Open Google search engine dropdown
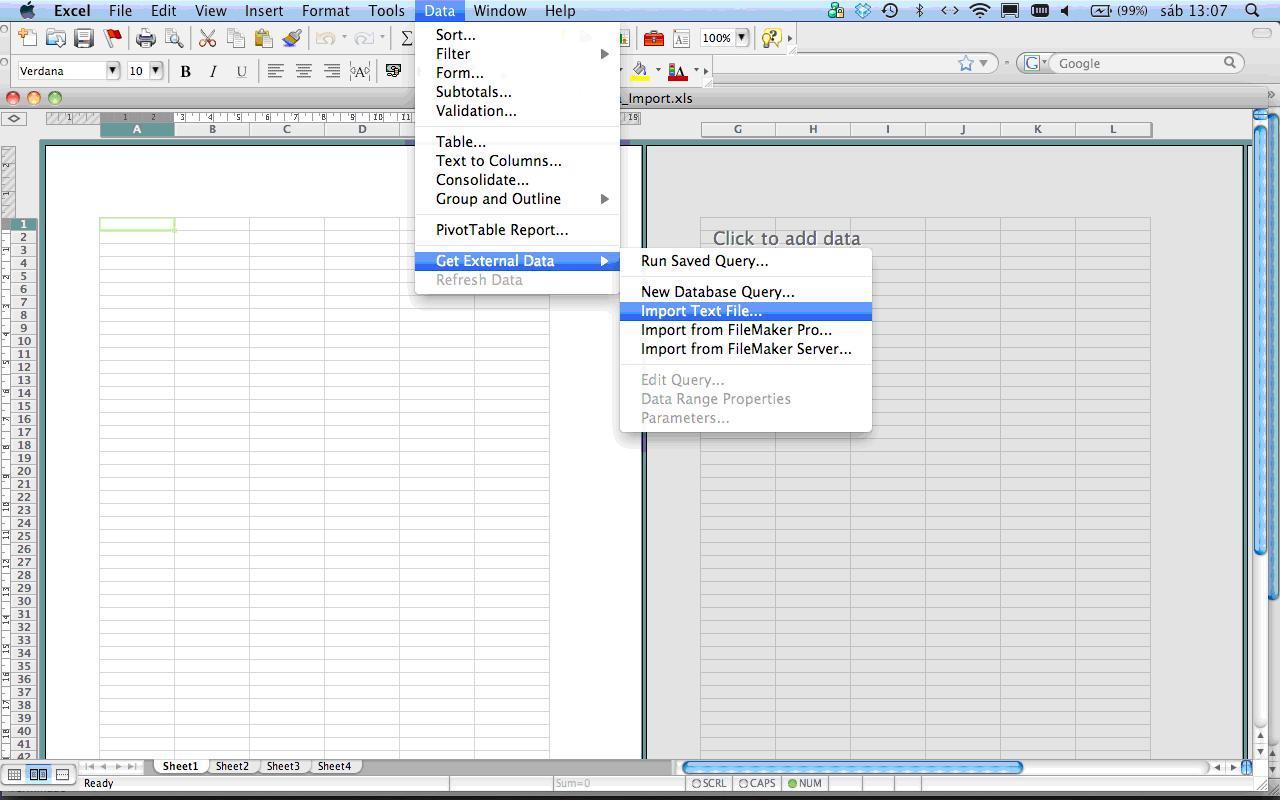The width and height of the screenshot is (1280, 800). pyautogui.click(x=1034, y=63)
